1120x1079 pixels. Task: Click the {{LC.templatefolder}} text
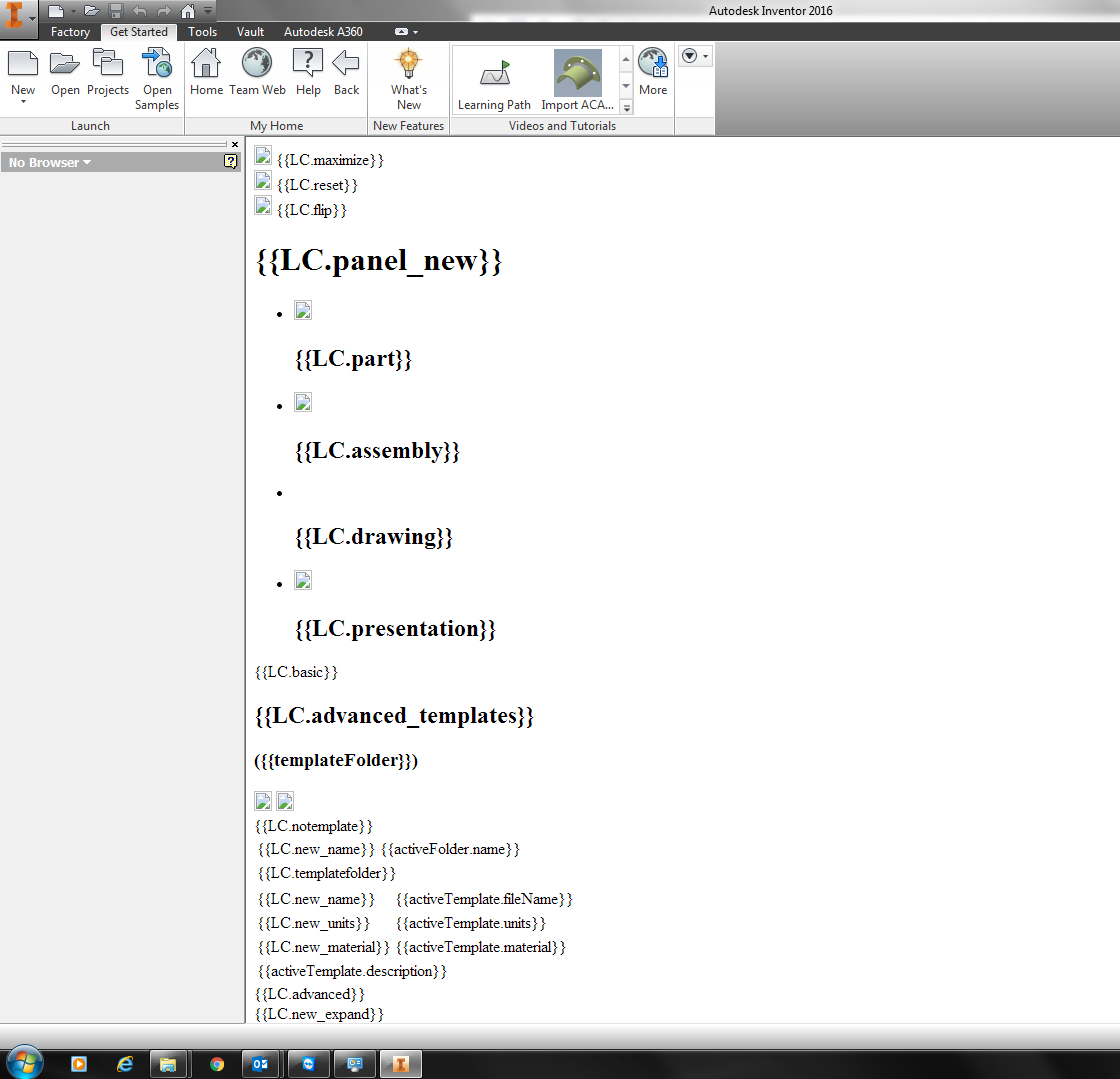click(326, 873)
